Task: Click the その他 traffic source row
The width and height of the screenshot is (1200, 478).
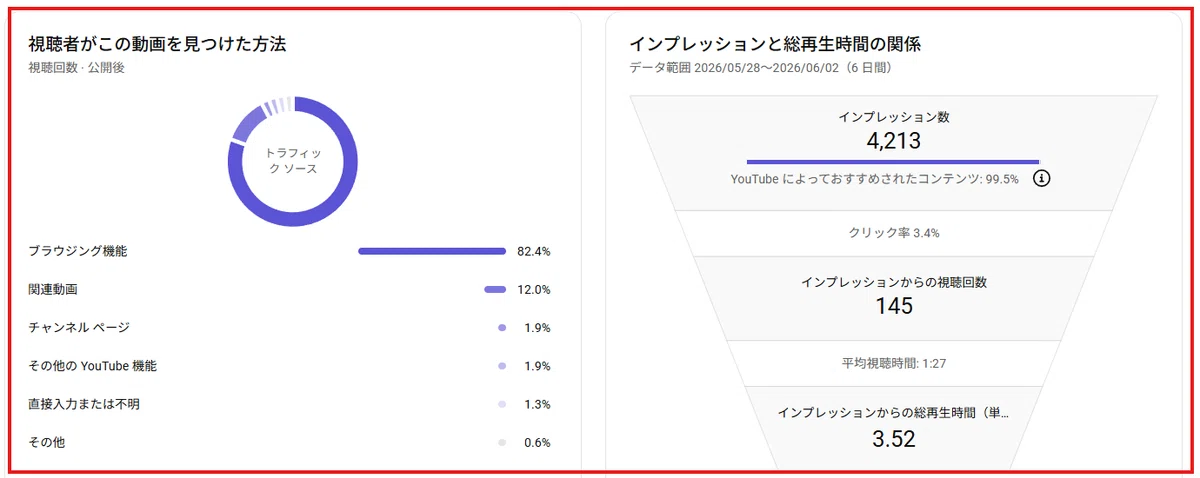Action: point(290,442)
